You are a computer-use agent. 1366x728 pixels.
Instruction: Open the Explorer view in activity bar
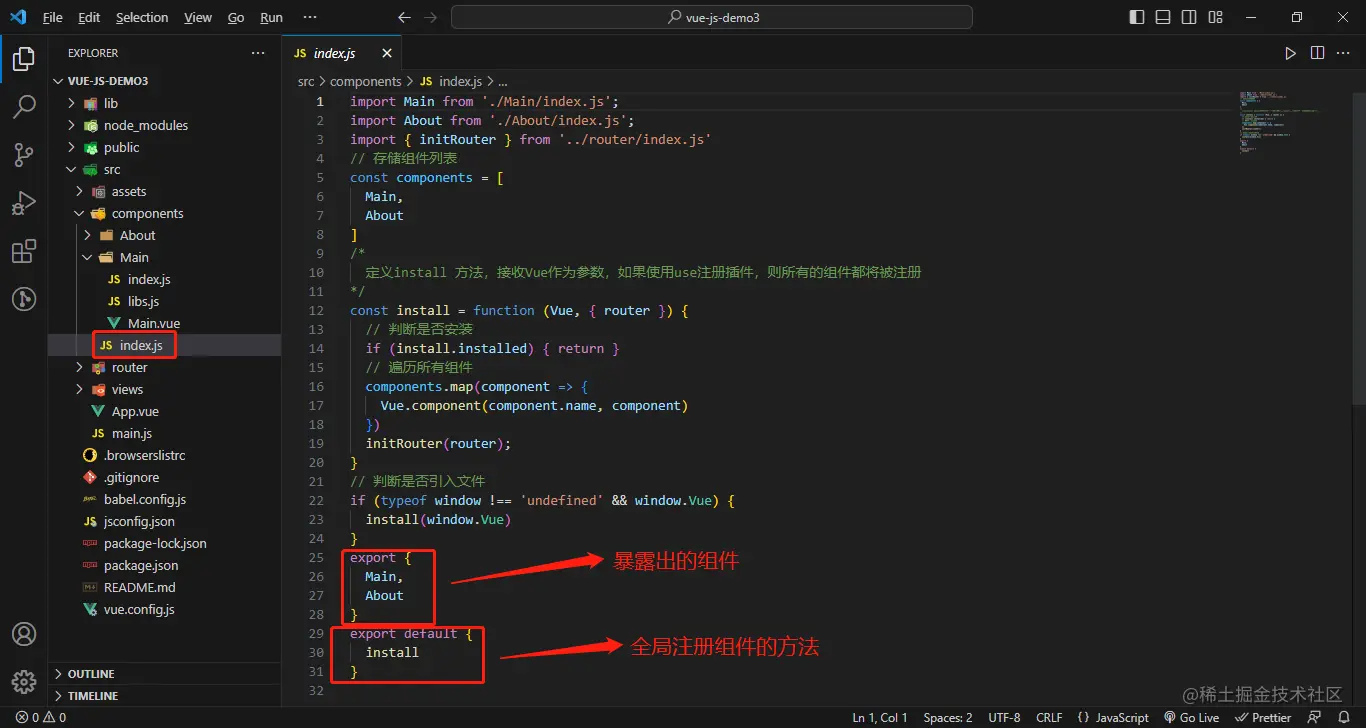[24, 59]
